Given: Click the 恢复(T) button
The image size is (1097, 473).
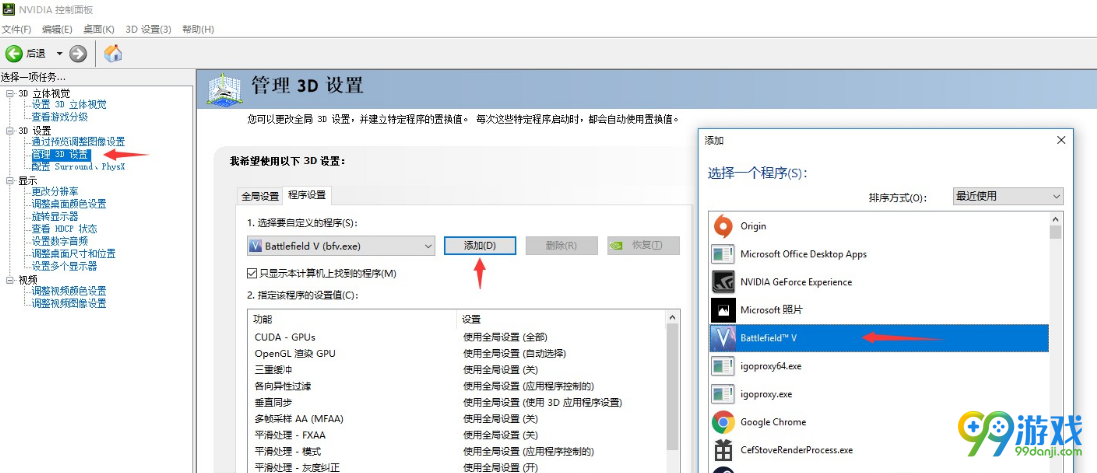Looking at the screenshot, I should pos(643,246).
